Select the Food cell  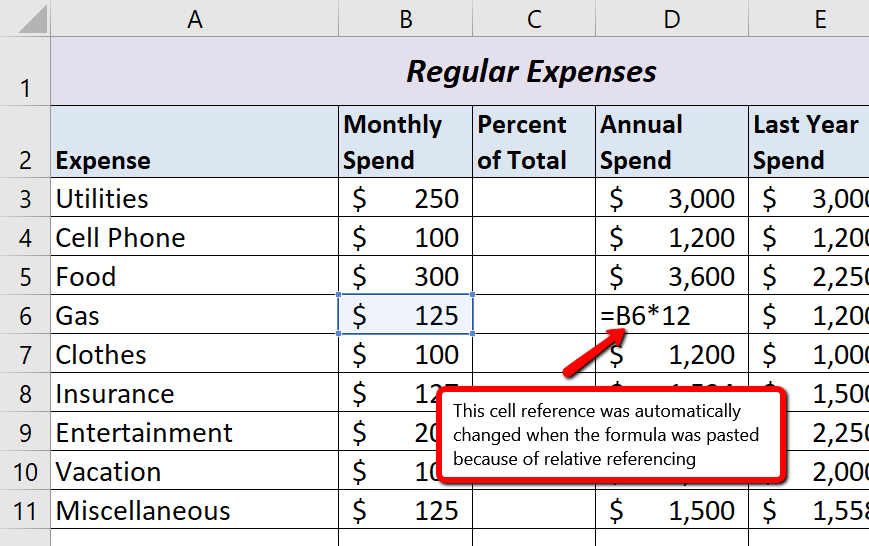pos(195,275)
